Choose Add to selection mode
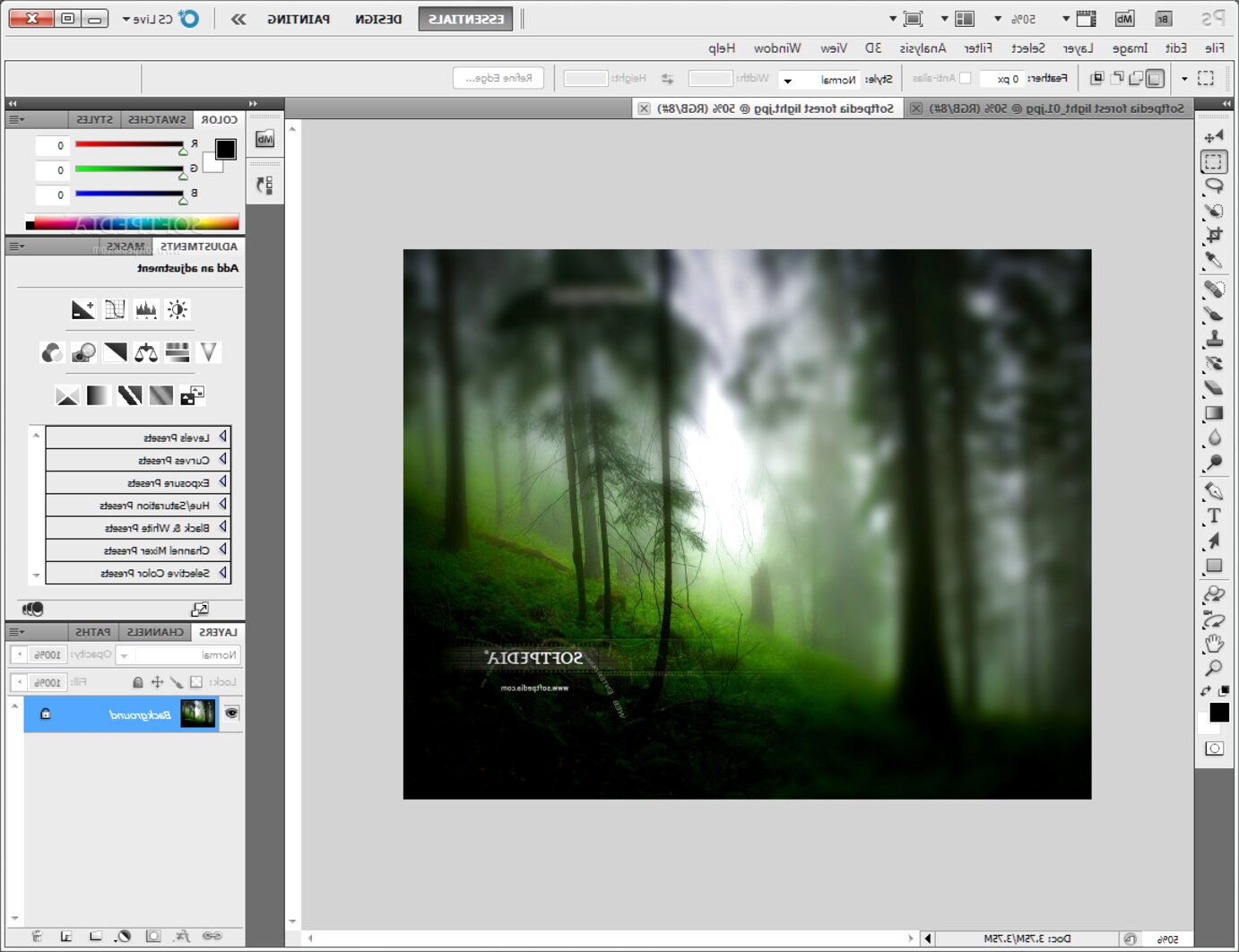Image resolution: width=1239 pixels, height=952 pixels. tap(1136, 78)
